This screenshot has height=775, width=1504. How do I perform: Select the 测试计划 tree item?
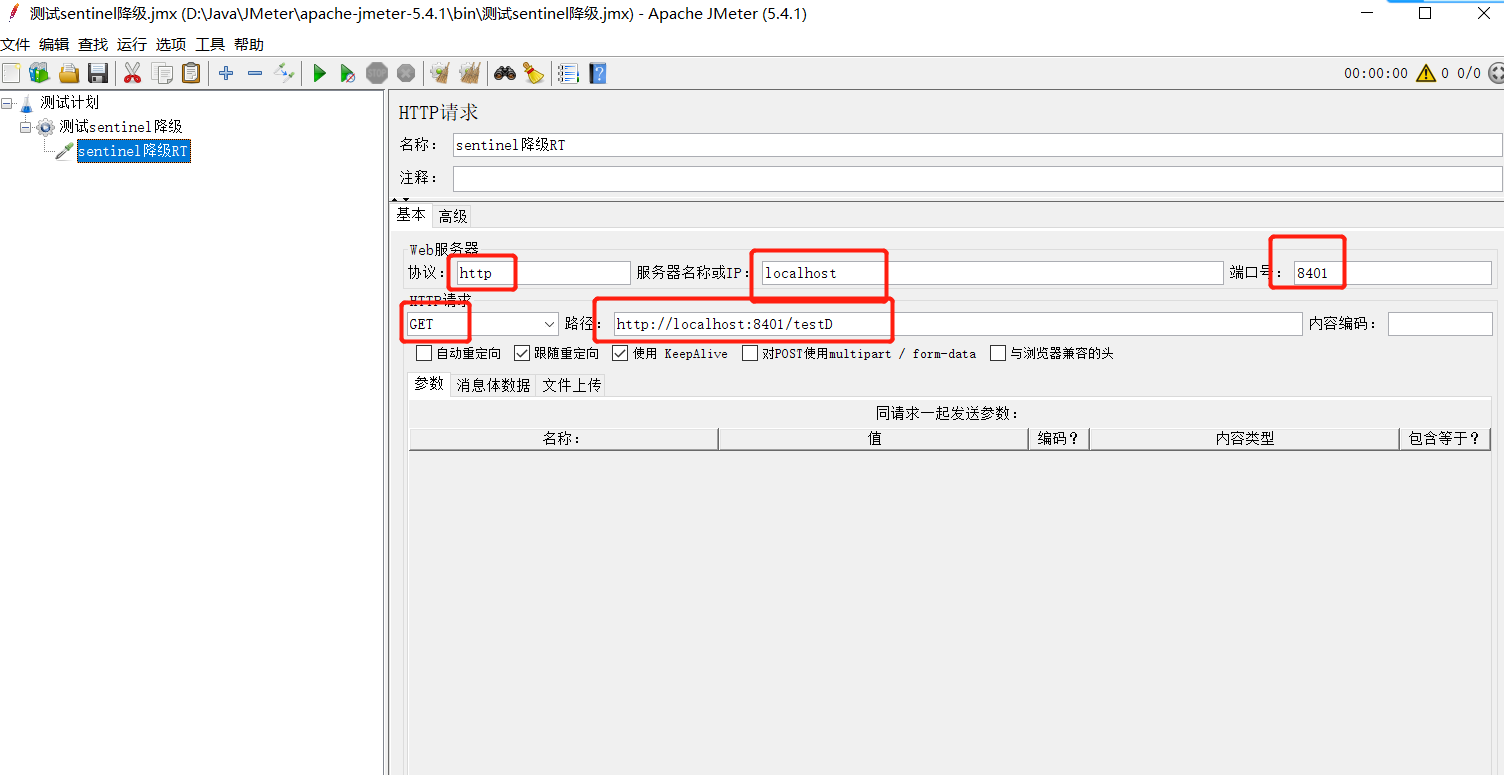click(x=69, y=102)
